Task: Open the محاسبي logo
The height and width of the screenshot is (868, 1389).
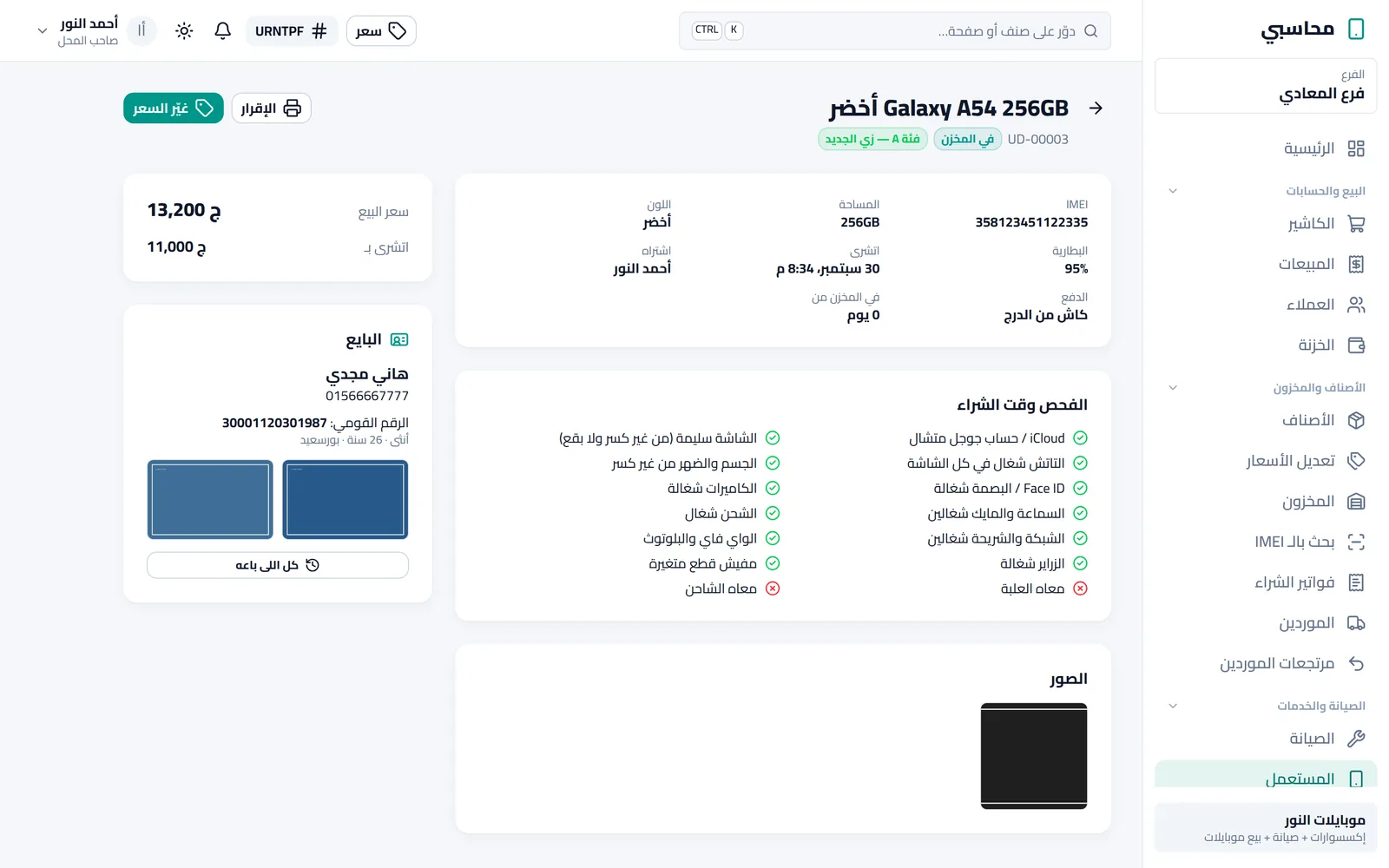Action: pos(1313,30)
